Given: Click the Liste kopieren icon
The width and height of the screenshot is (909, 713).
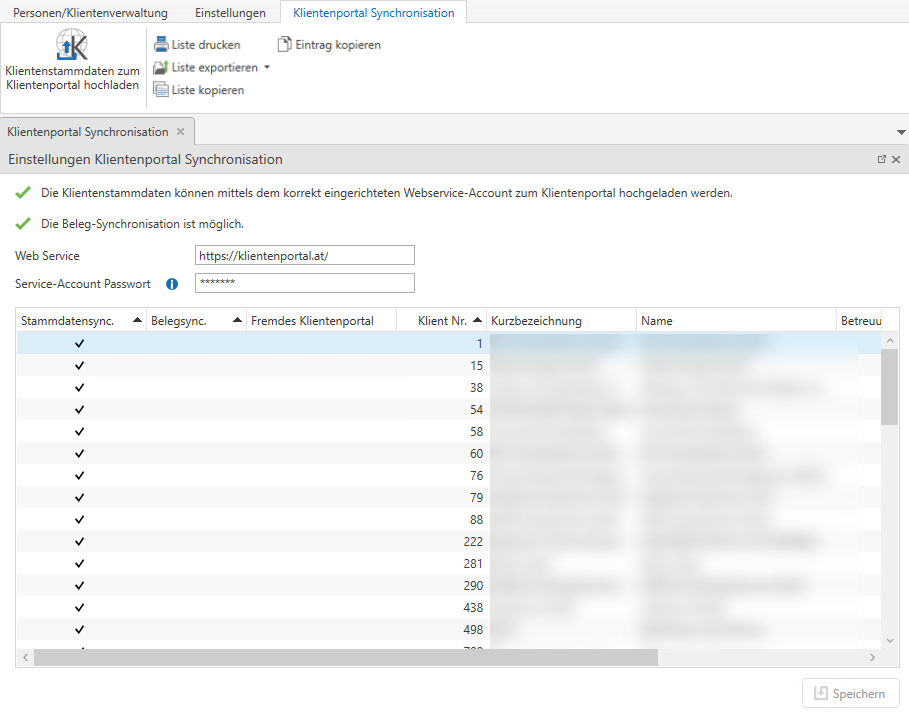Looking at the screenshot, I should point(161,90).
